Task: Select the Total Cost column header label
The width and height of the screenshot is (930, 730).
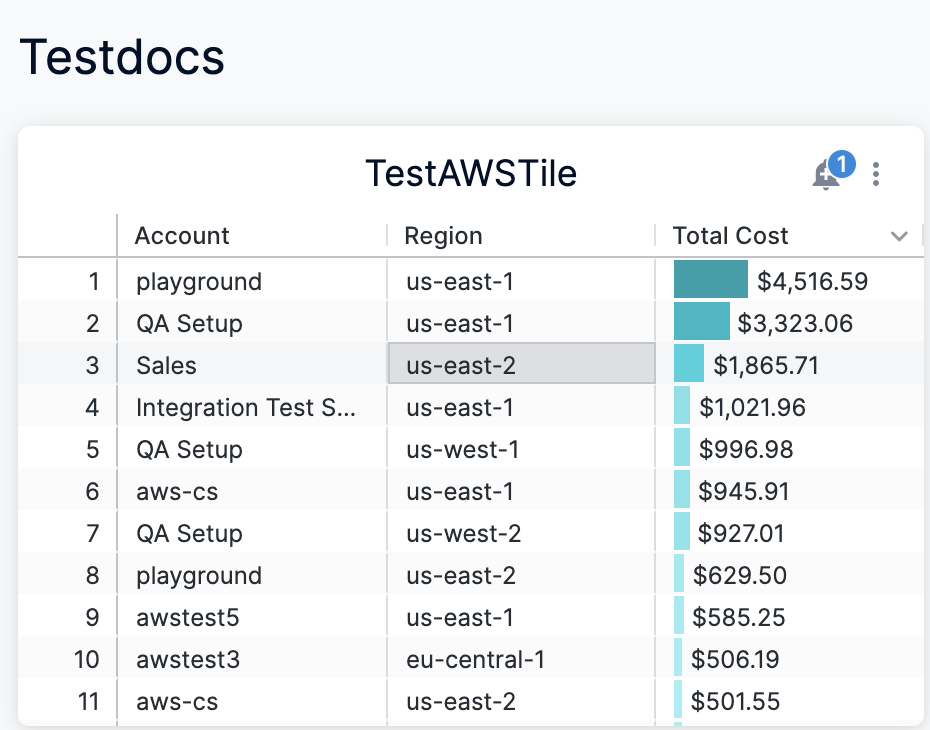Action: pos(730,236)
